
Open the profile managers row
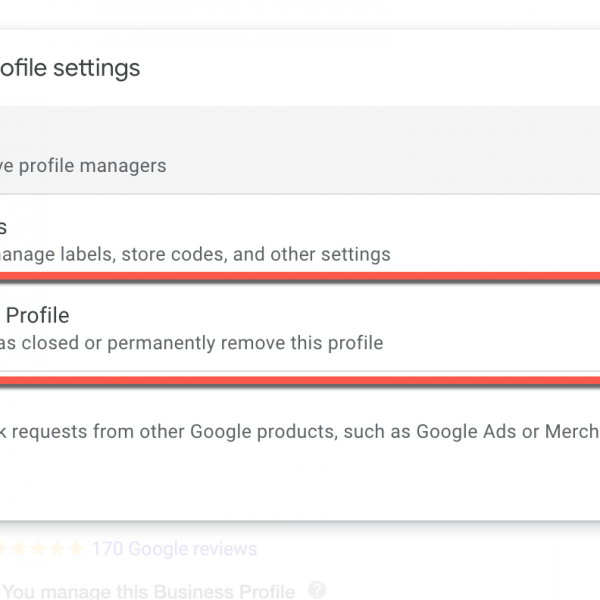(300, 166)
